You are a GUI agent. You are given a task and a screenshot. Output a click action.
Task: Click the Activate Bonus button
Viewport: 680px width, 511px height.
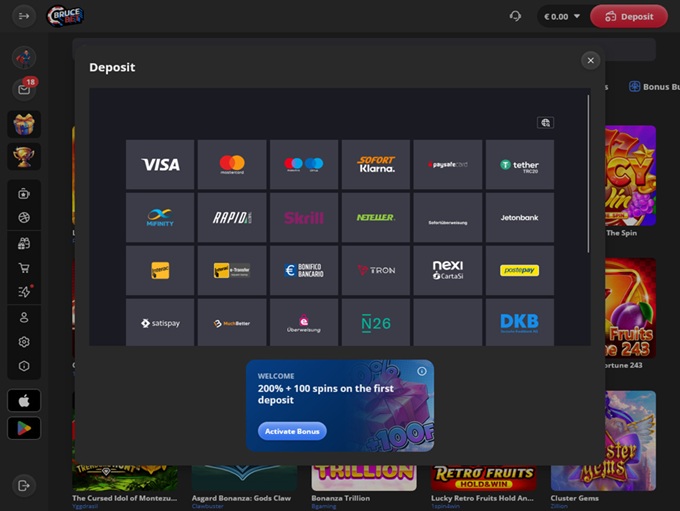[x=292, y=431]
